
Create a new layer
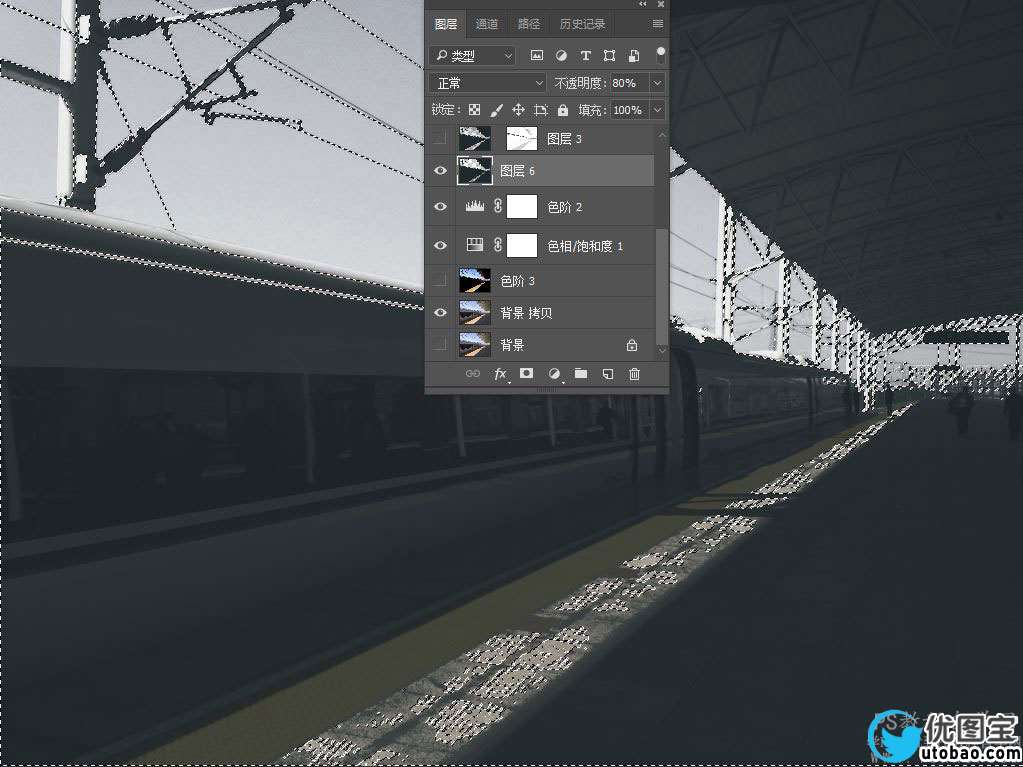click(607, 374)
